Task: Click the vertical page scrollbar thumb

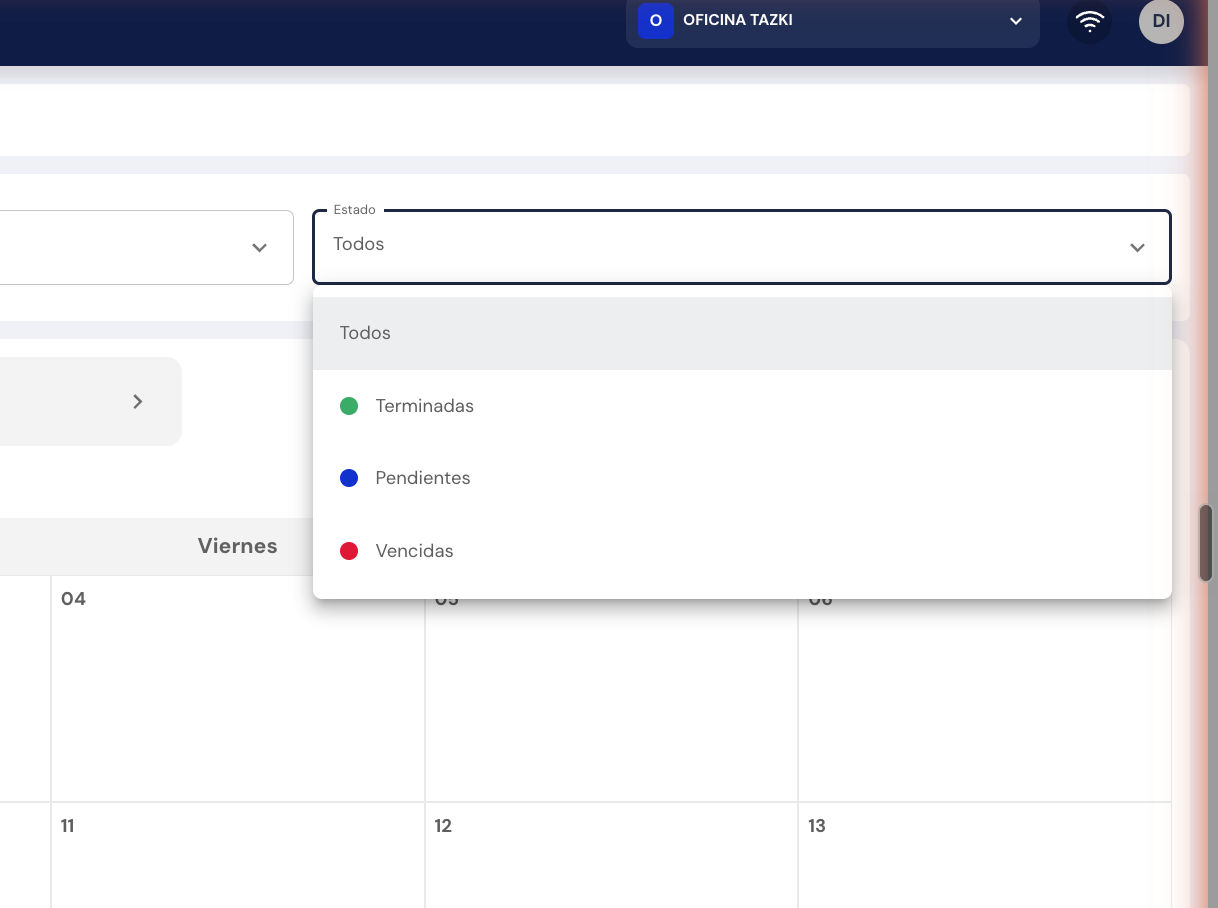Action: 1206,543
